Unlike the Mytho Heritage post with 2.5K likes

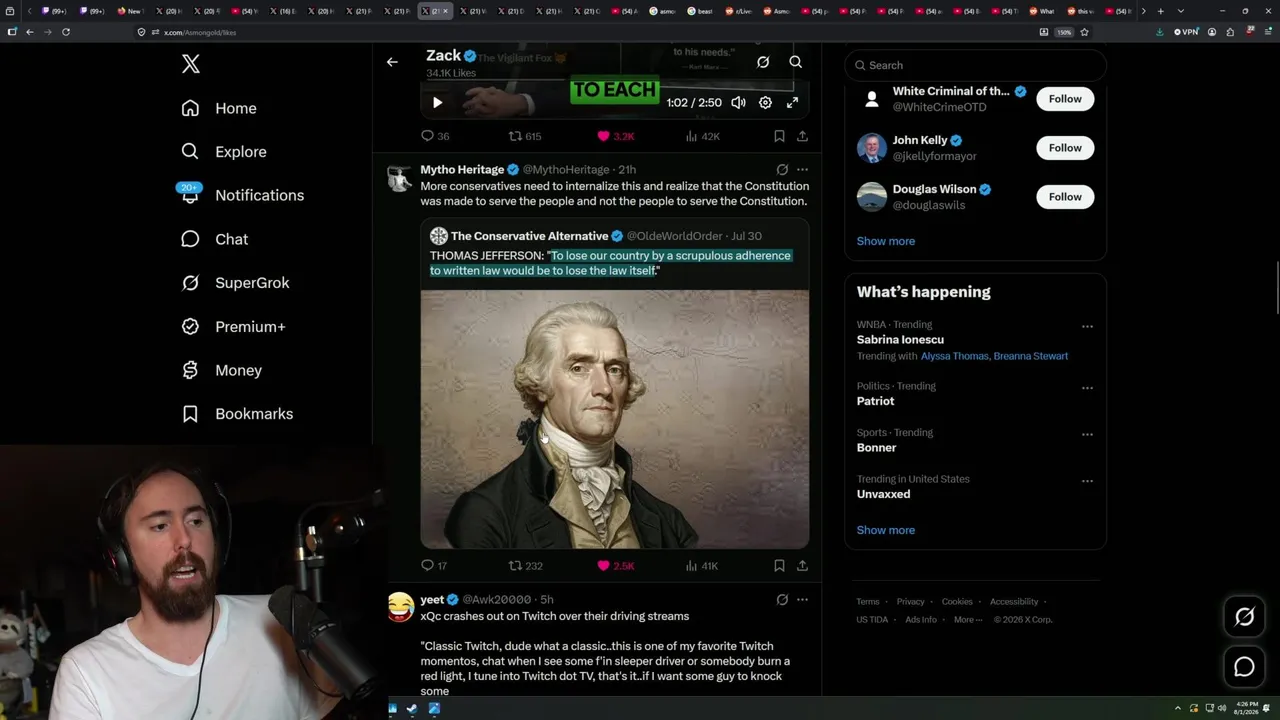point(616,566)
